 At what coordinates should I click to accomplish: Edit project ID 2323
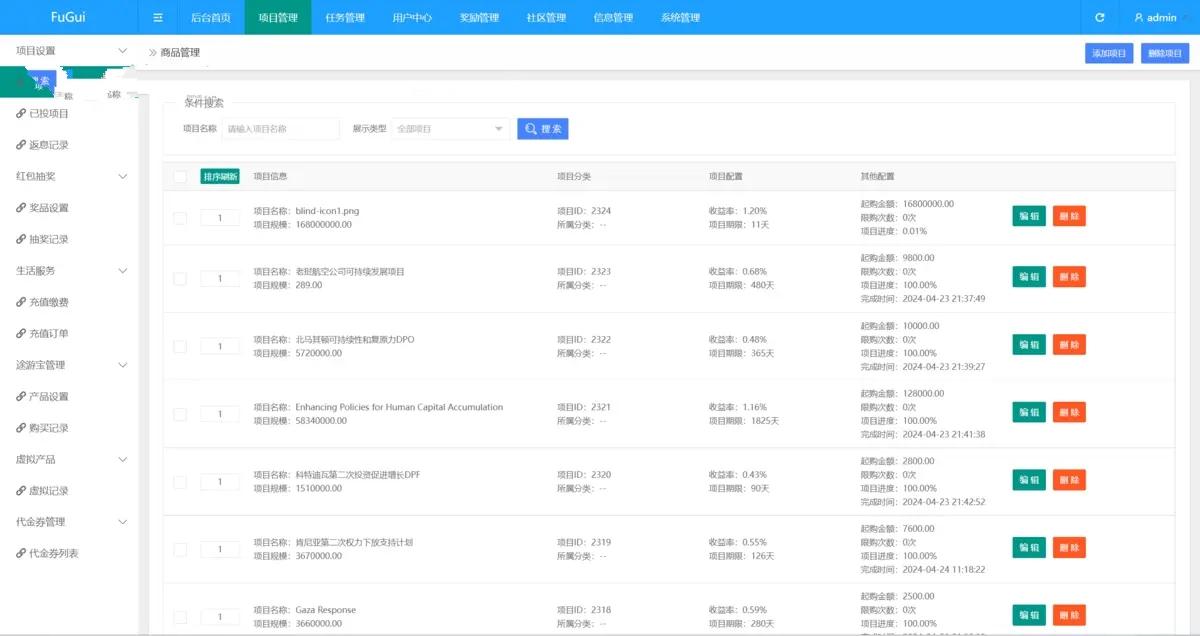(1029, 277)
